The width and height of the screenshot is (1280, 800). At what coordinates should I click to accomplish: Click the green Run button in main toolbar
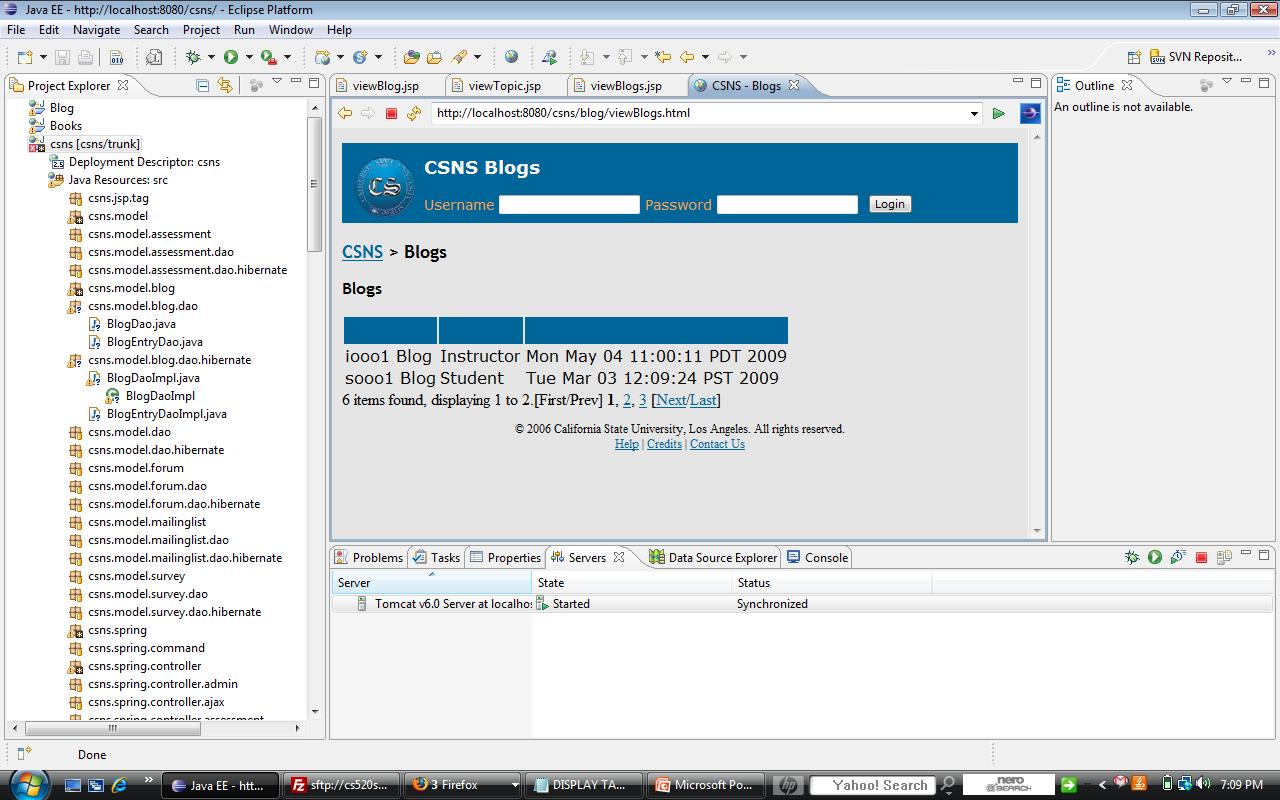click(231, 57)
